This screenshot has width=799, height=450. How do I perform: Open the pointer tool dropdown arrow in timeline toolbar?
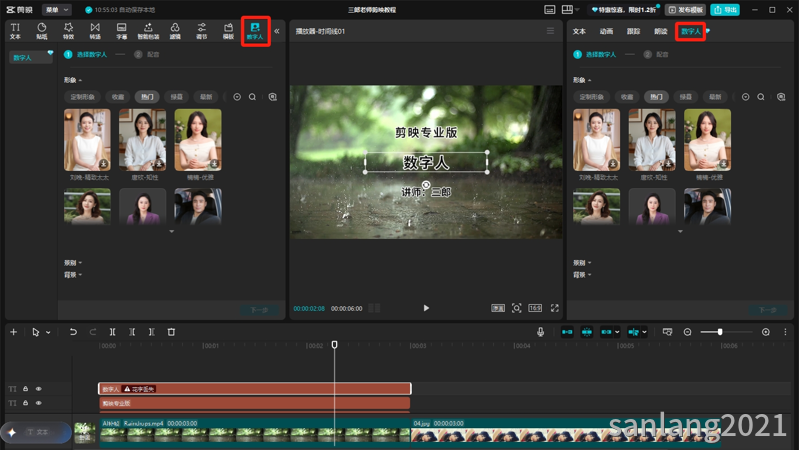point(48,332)
